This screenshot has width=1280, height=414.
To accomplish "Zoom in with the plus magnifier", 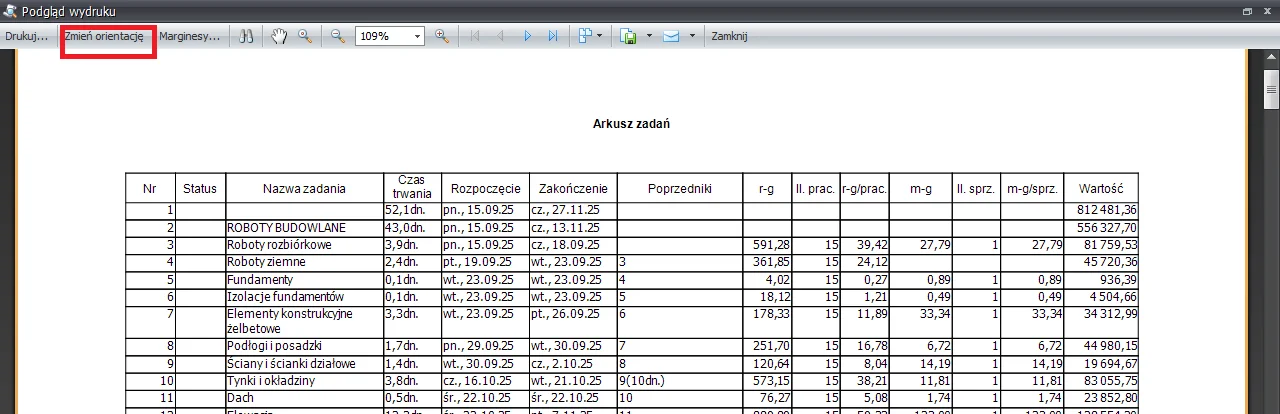I will point(441,36).
